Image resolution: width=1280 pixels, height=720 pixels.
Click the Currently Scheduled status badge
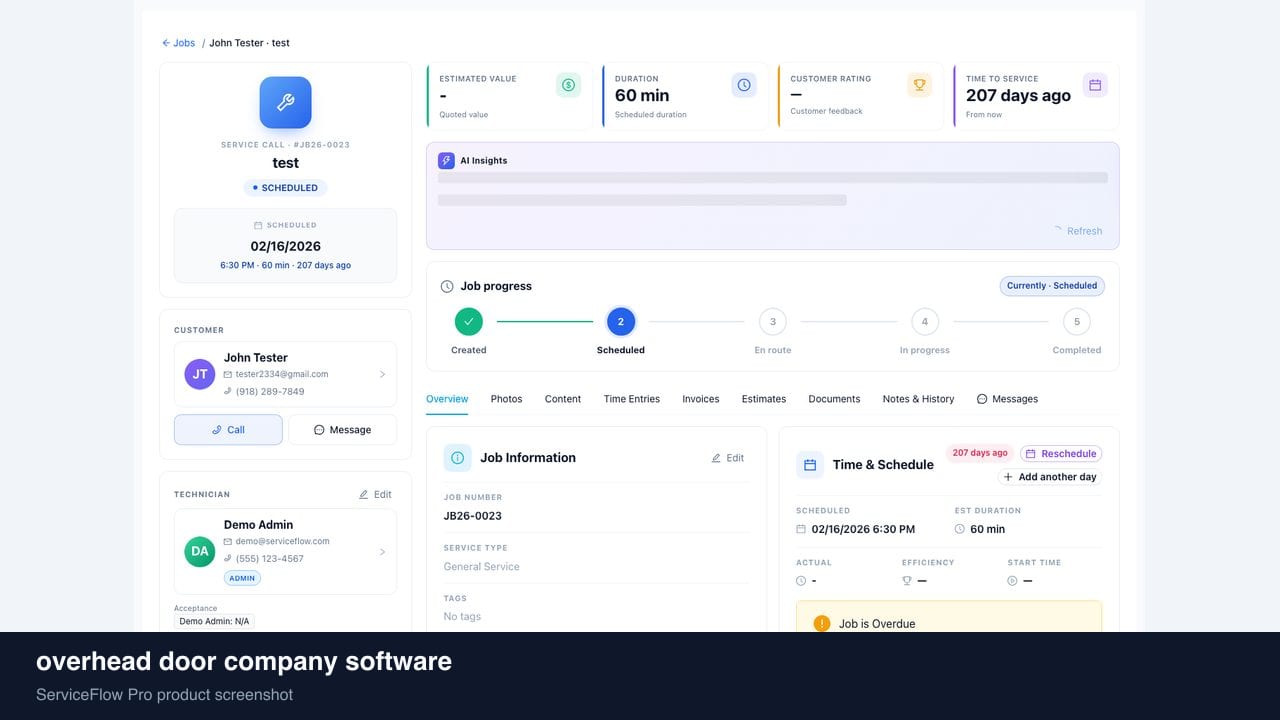(x=1052, y=286)
